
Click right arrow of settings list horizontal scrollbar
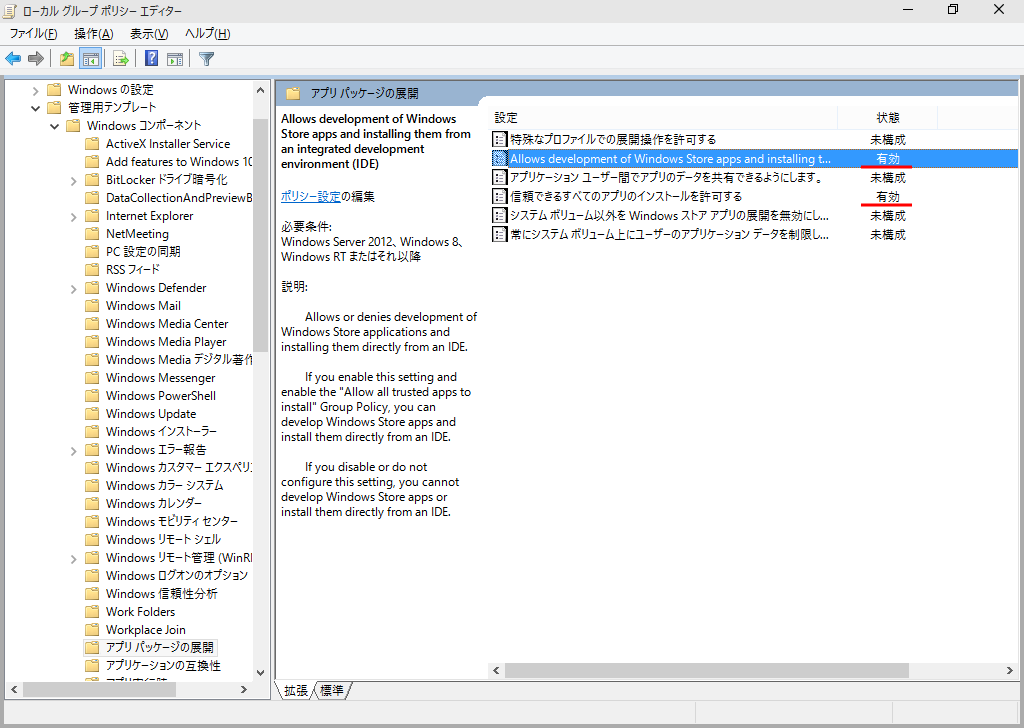1009,671
